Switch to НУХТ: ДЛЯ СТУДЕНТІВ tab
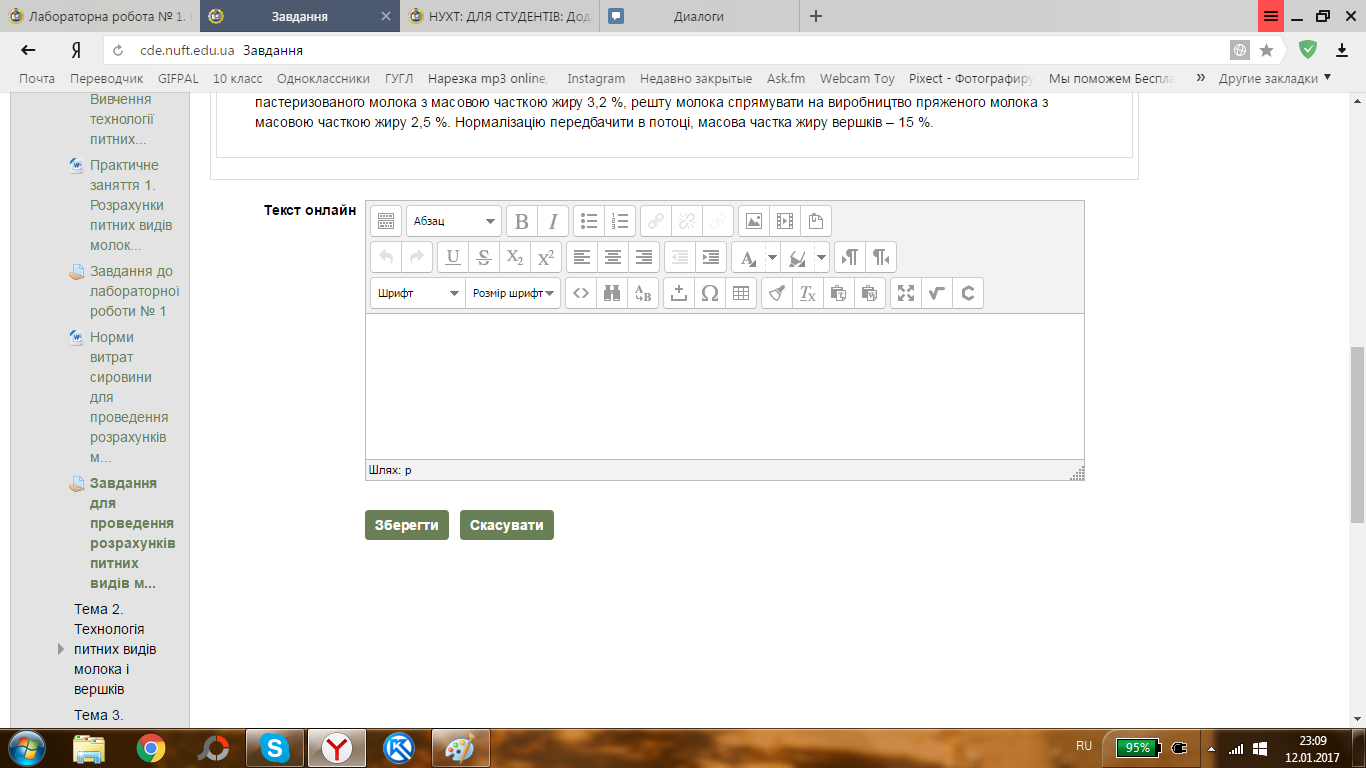 498,16
